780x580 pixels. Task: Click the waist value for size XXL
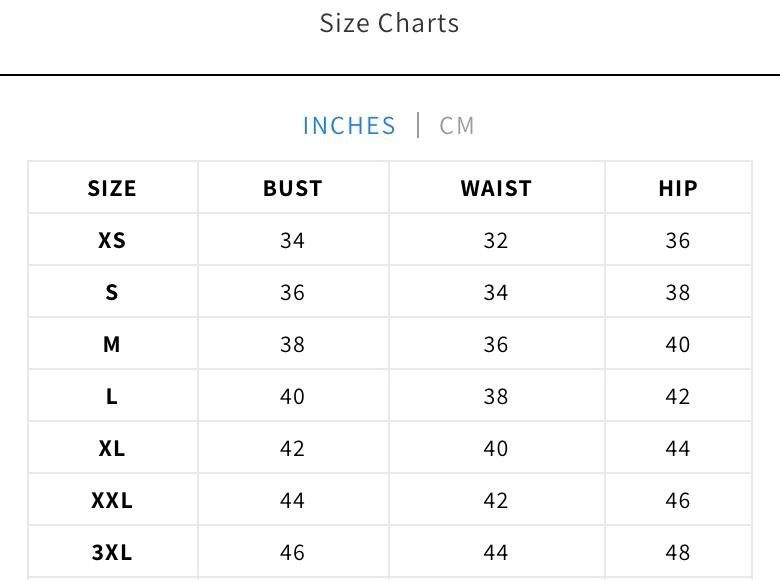click(x=496, y=500)
